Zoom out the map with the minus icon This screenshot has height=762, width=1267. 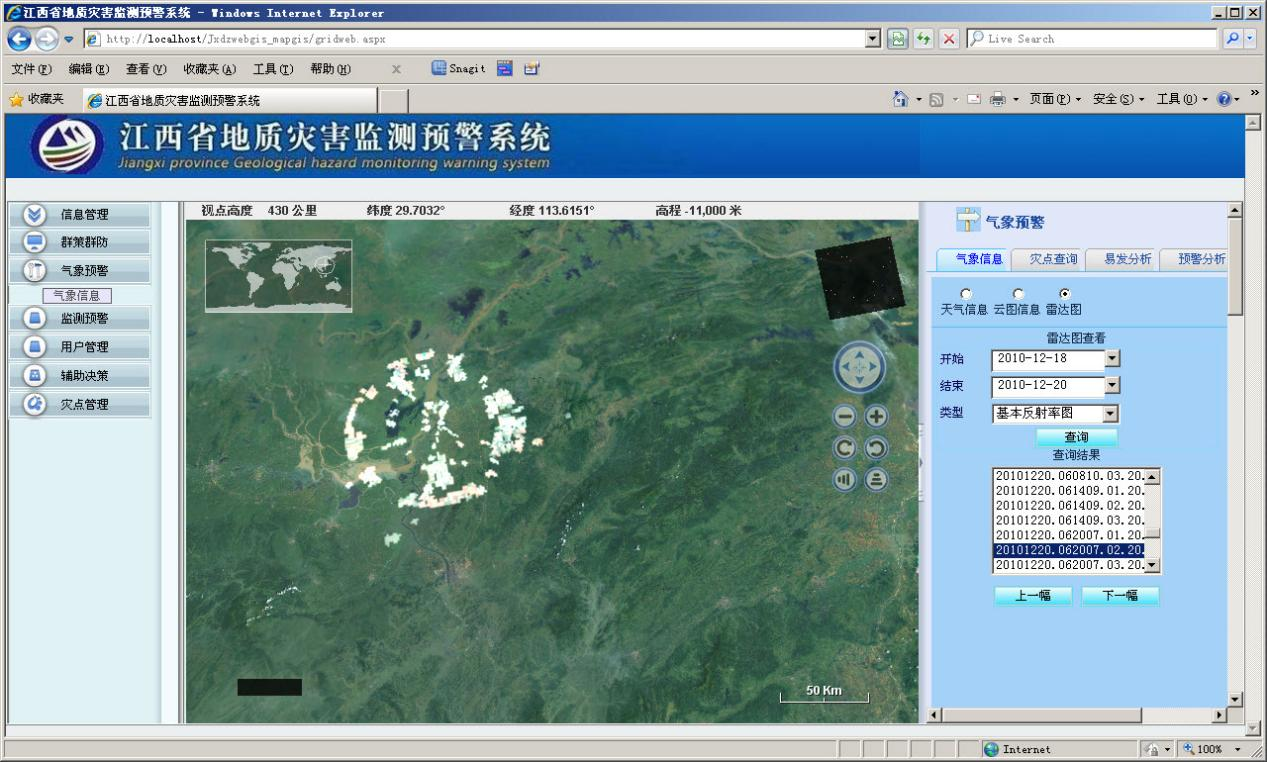pyautogui.click(x=845, y=417)
